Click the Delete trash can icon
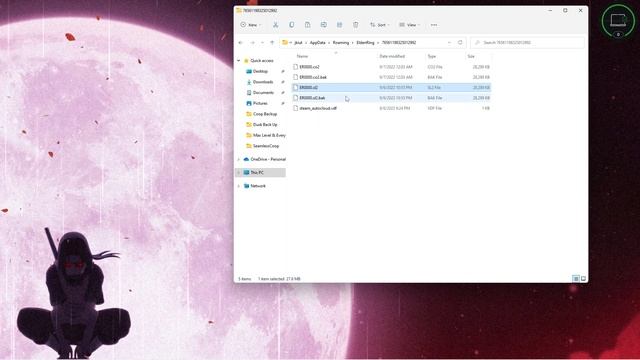Image resolution: width=640 pixels, height=360 pixels. point(356,25)
